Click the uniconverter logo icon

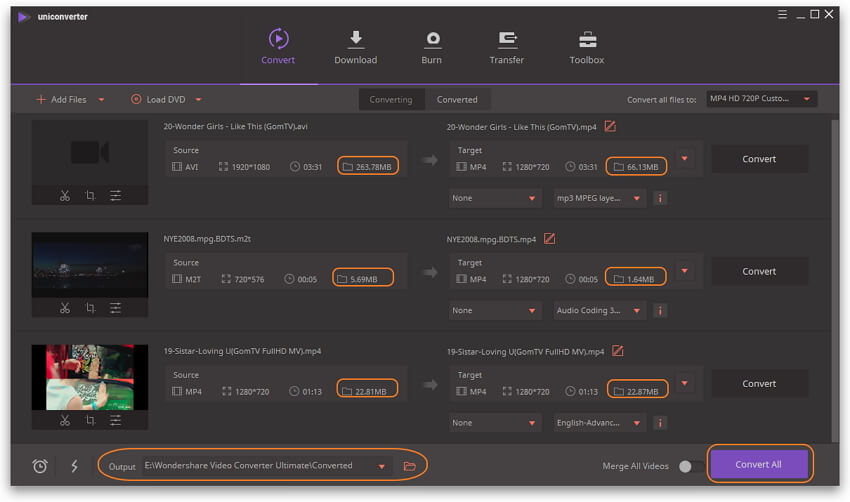click(x=23, y=17)
